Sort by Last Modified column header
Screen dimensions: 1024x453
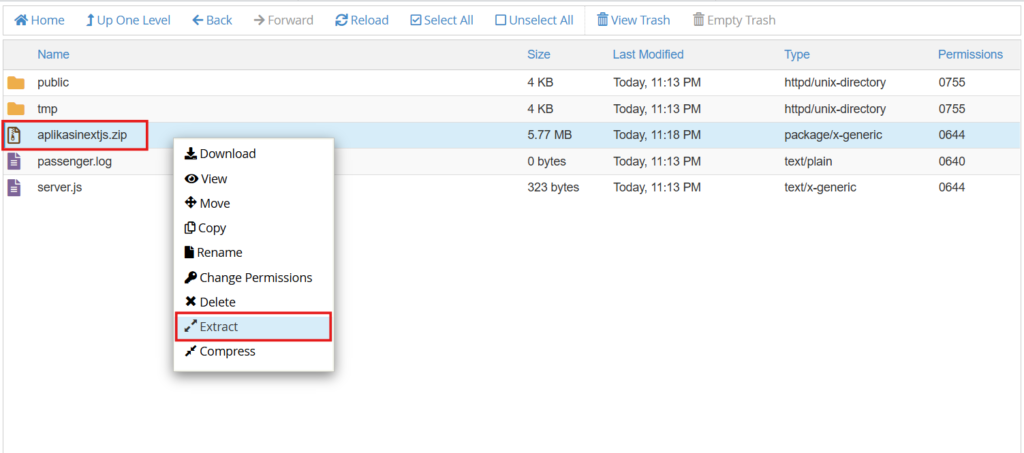648,55
